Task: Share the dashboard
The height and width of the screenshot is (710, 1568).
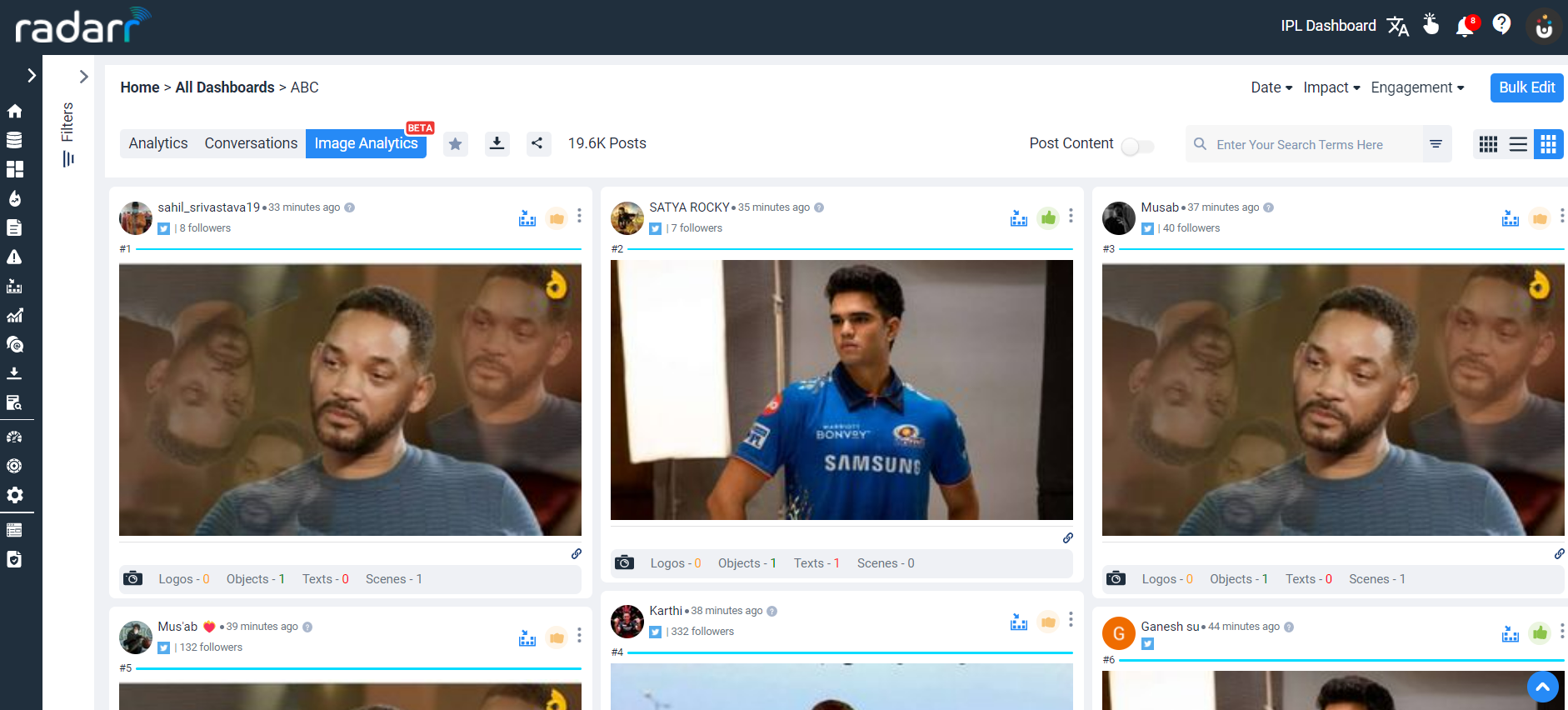Action: click(538, 143)
